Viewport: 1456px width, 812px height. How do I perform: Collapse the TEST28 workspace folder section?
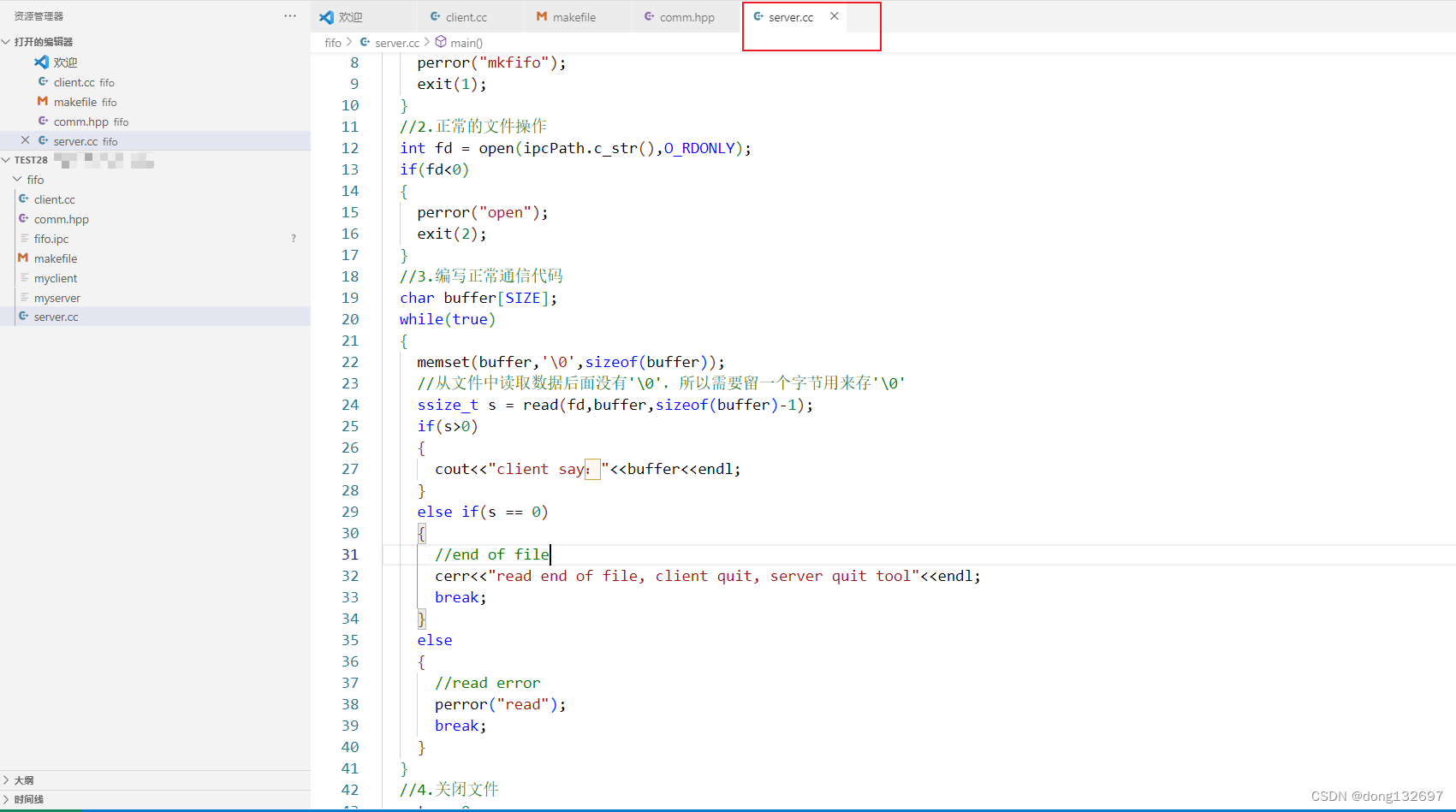pyautogui.click(x=6, y=159)
